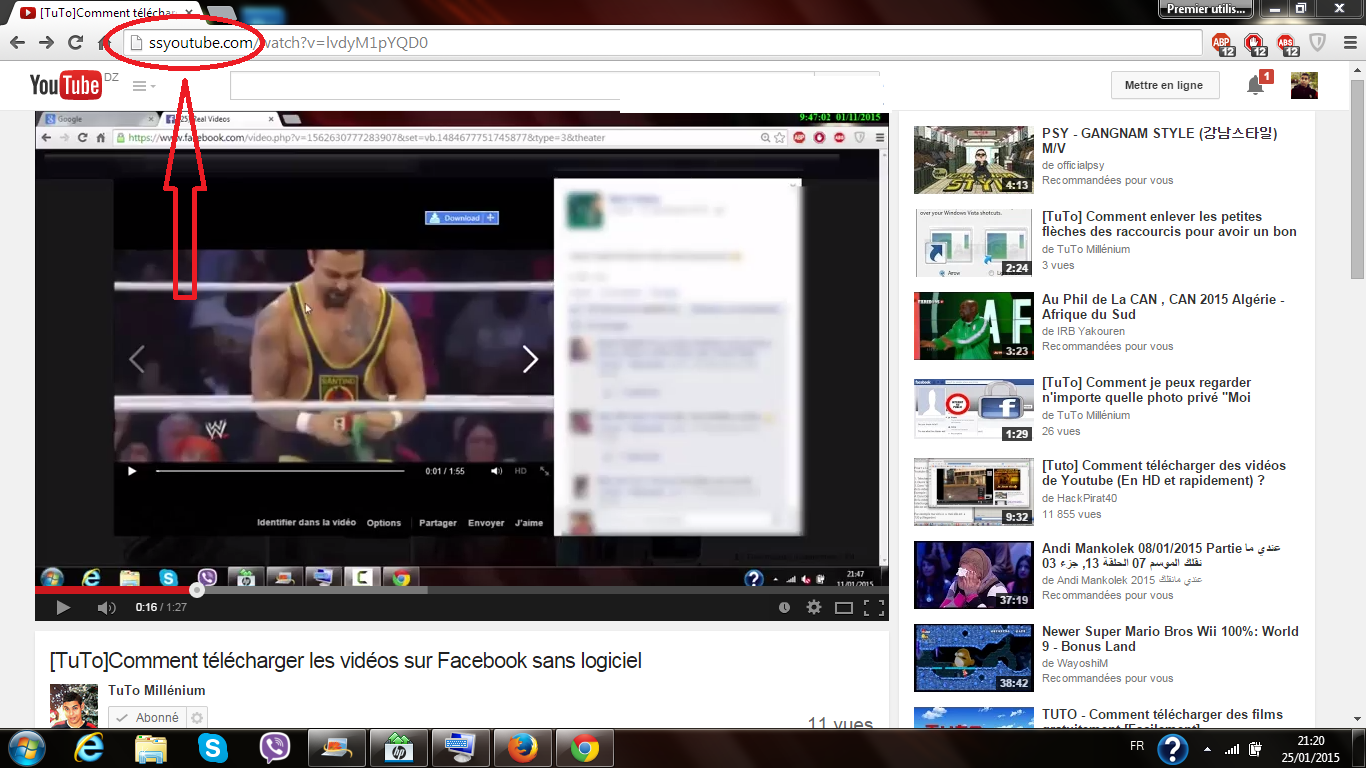Open Viber from the taskbar
This screenshot has width=1366, height=768.
click(x=274, y=748)
